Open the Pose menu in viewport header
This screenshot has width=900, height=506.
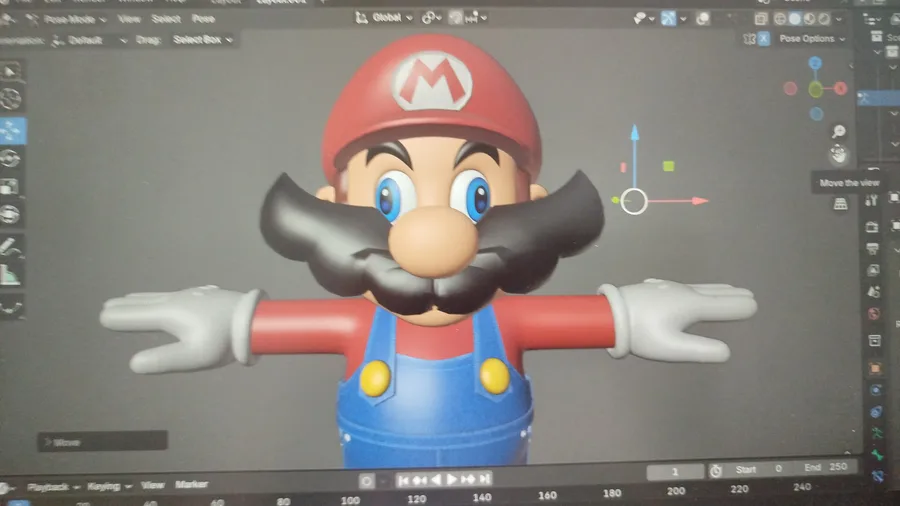click(203, 19)
